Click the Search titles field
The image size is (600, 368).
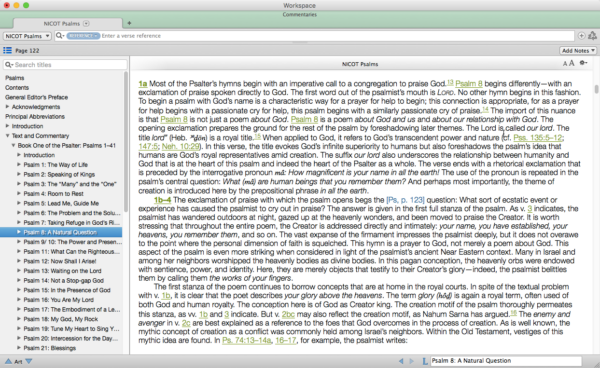click(65, 65)
